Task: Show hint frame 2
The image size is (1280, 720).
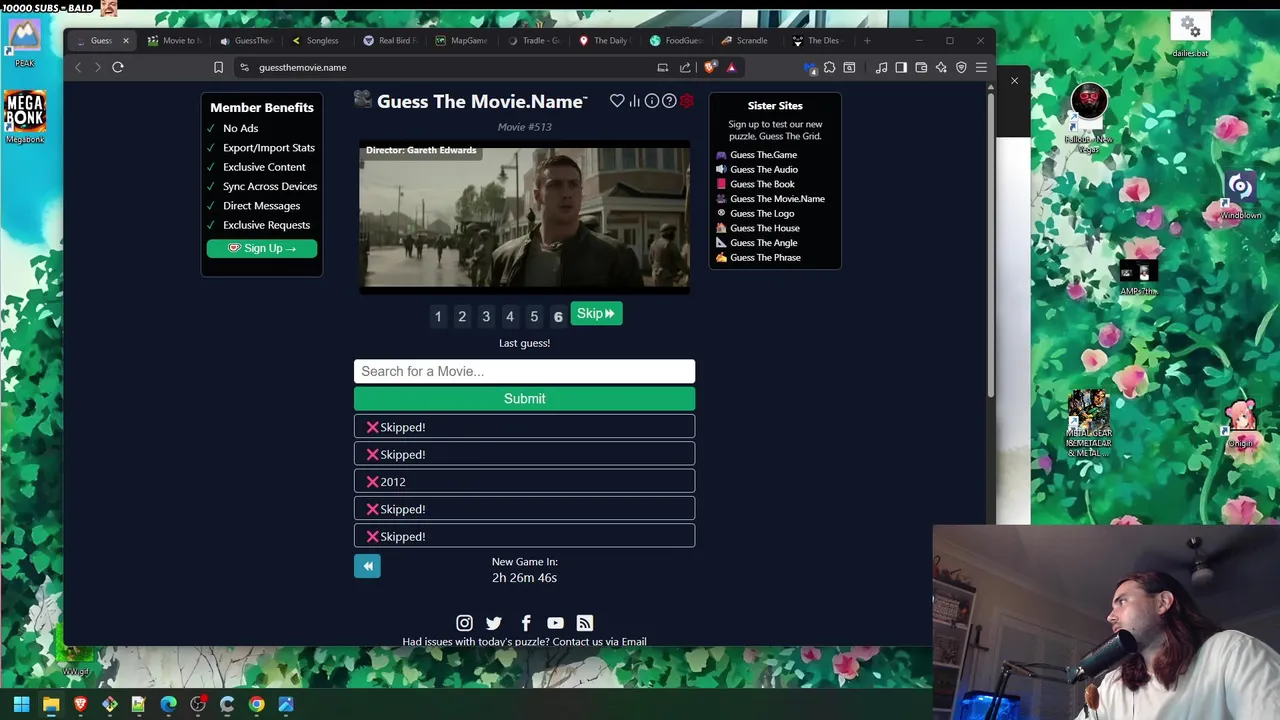Action: point(462,317)
